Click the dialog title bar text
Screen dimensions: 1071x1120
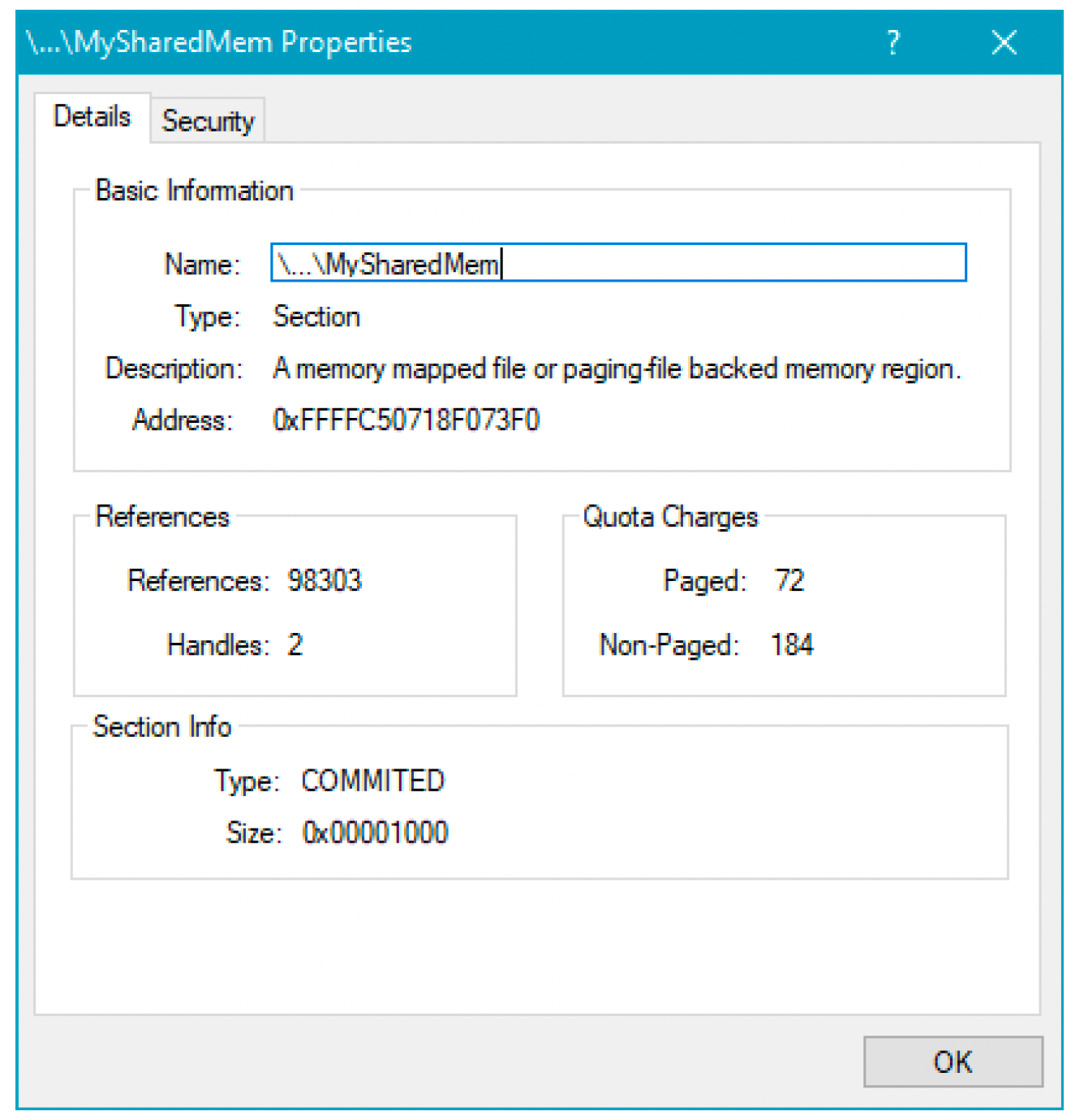click(219, 42)
